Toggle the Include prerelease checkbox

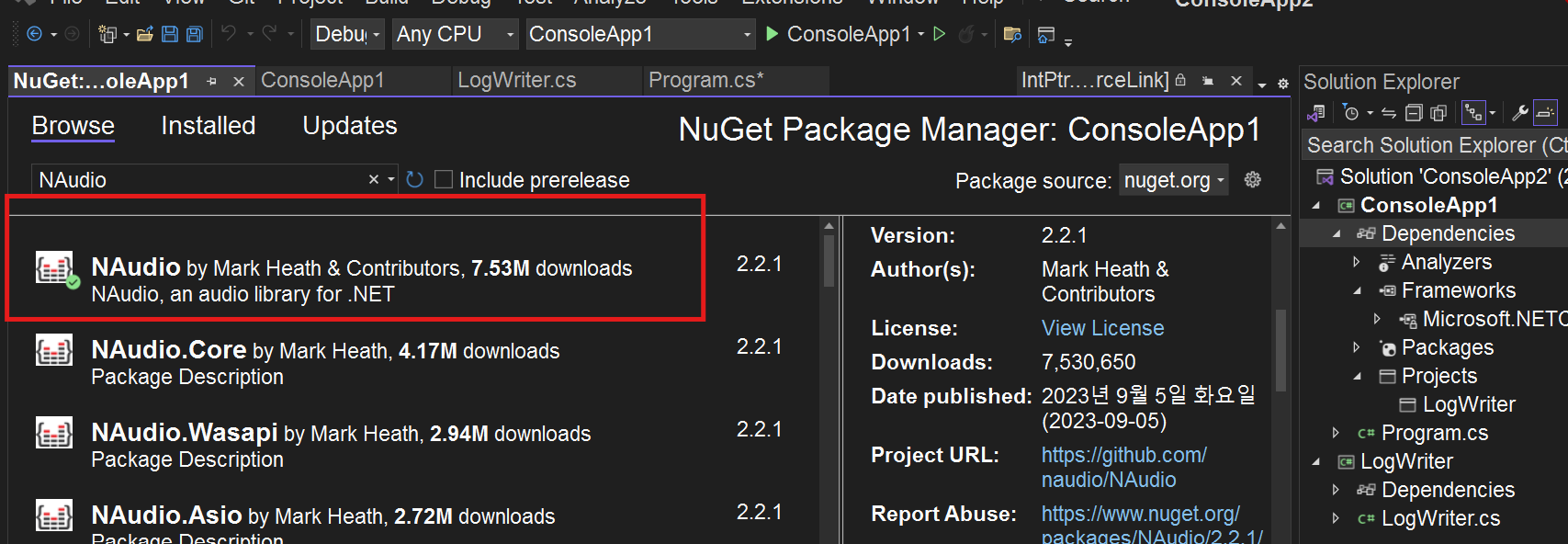coord(444,179)
